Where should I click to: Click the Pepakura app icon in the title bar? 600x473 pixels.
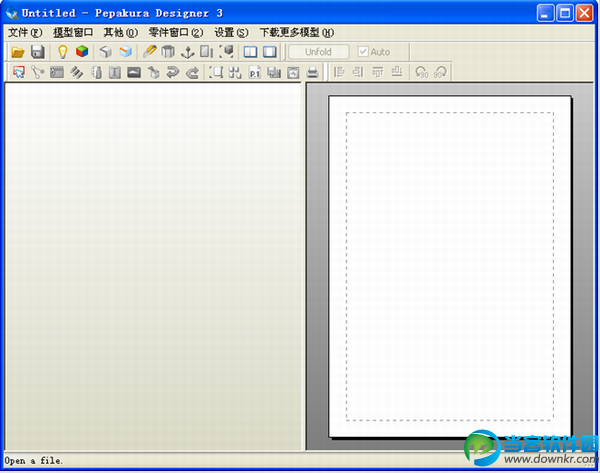12,13
